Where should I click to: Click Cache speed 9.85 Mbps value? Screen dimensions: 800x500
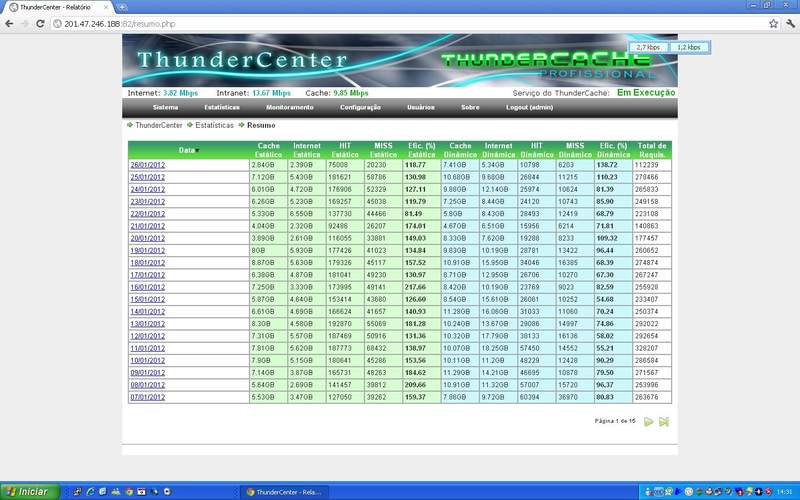coord(351,93)
